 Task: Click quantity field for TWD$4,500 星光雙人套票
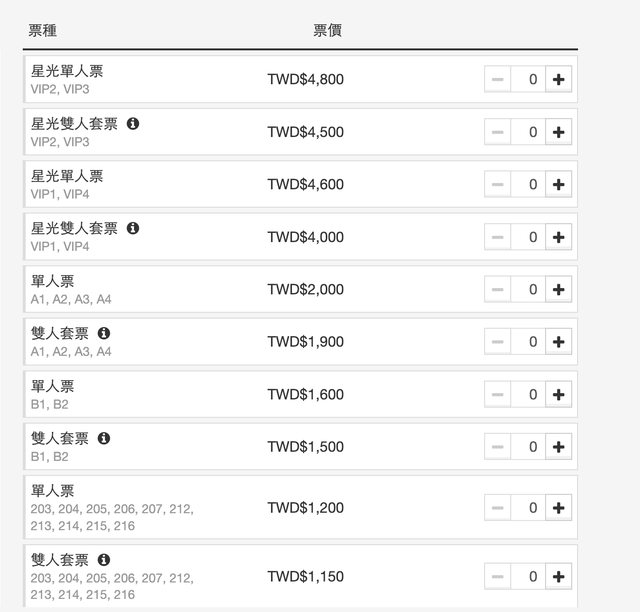528,132
